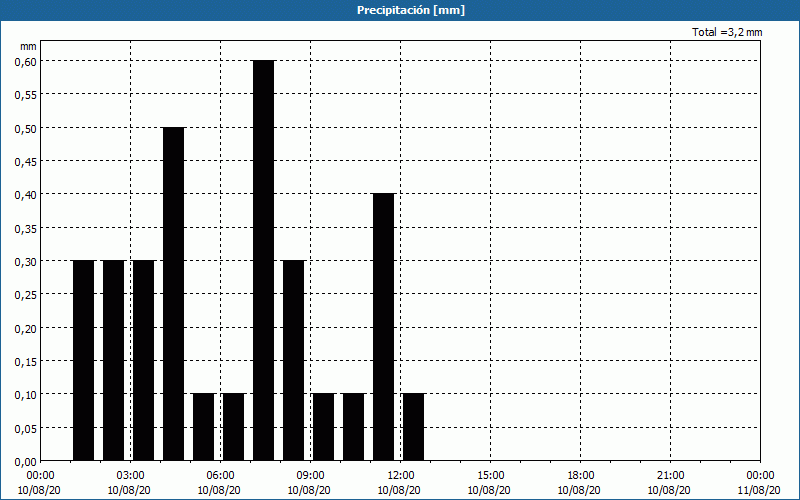The width and height of the screenshot is (800, 500).
Task: Click the '03:00' time axis label
Action: click(130, 475)
